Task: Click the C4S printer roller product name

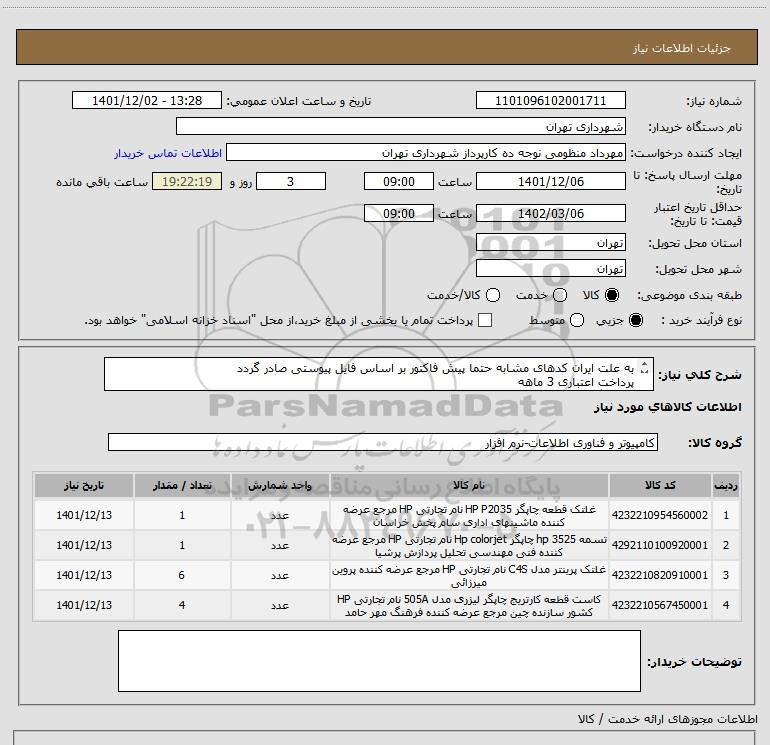Action: click(x=468, y=575)
